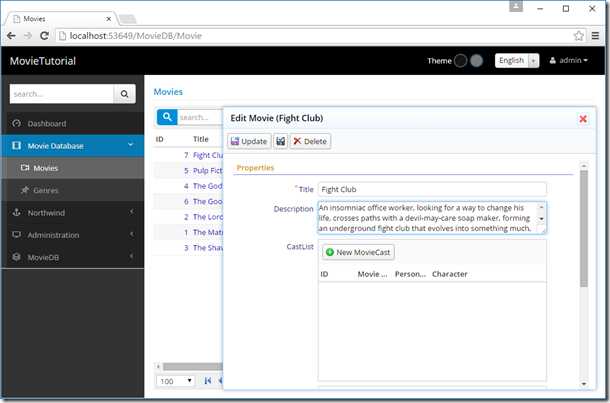The width and height of the screenshot is (610, 403).
Task: Close the Movies browser tab
Action: coord(109,19)
